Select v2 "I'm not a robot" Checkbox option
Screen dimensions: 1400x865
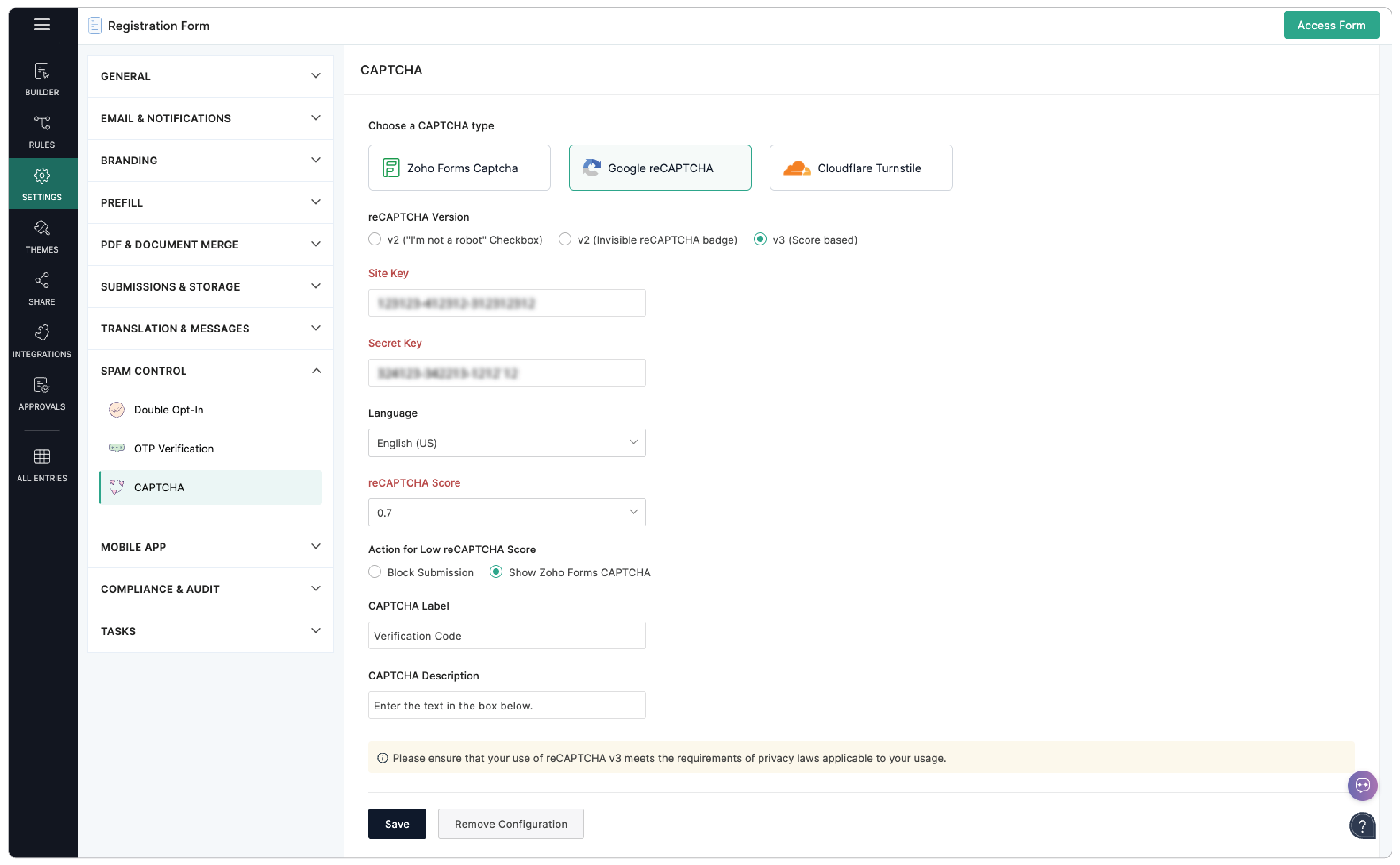click(375, 239)
